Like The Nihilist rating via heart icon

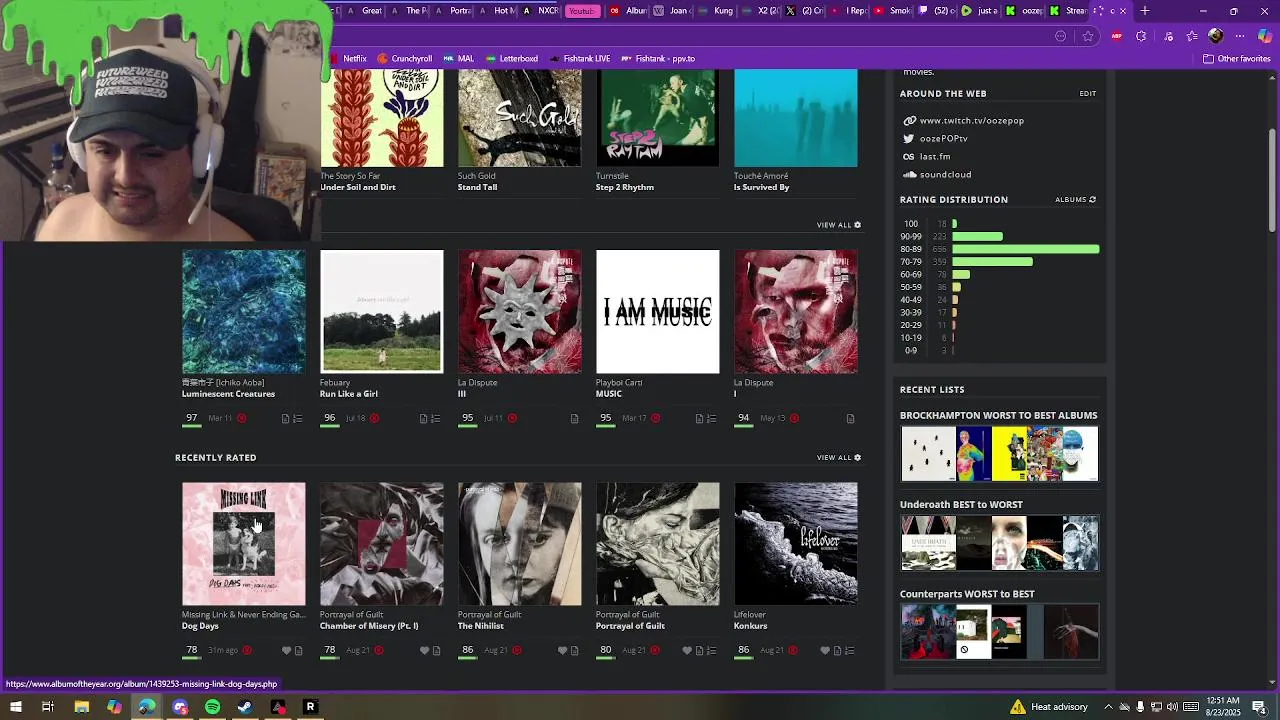pos(562,651)
